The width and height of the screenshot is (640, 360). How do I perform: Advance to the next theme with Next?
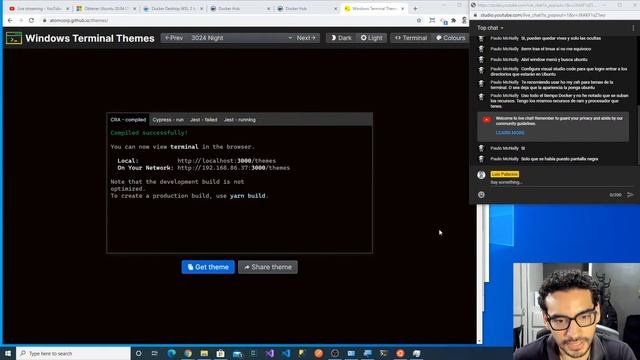pyautogui.click(x=306, y=38)
